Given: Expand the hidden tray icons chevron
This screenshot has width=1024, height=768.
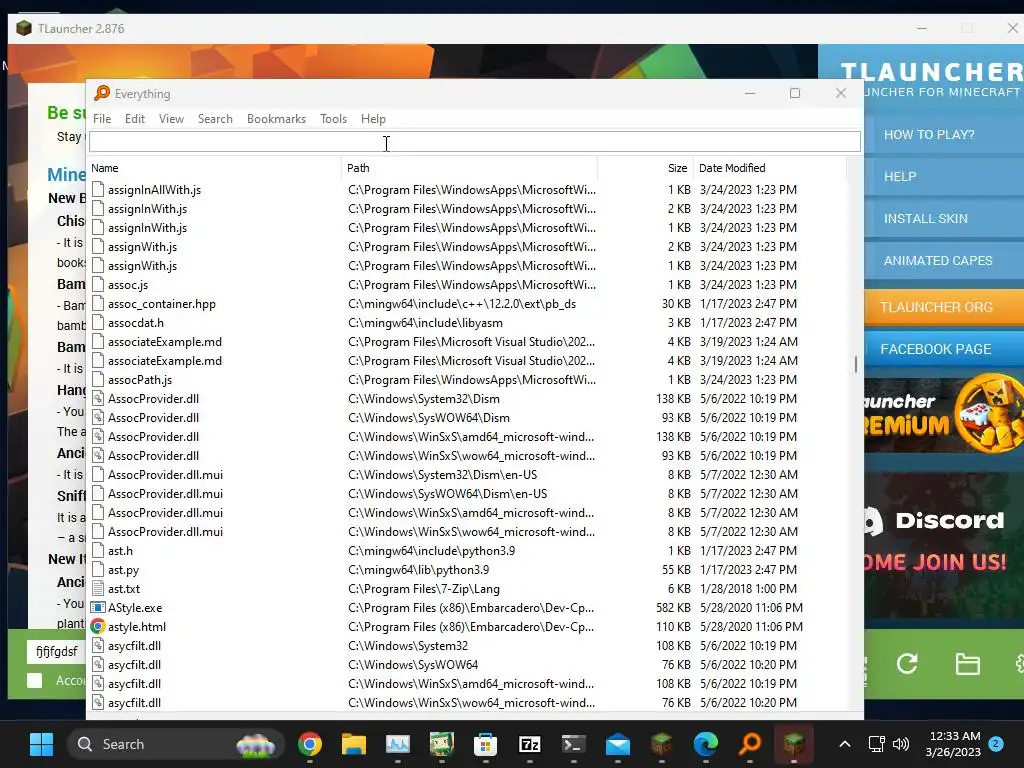Looking at the screenshot, I should click(844, 744).
